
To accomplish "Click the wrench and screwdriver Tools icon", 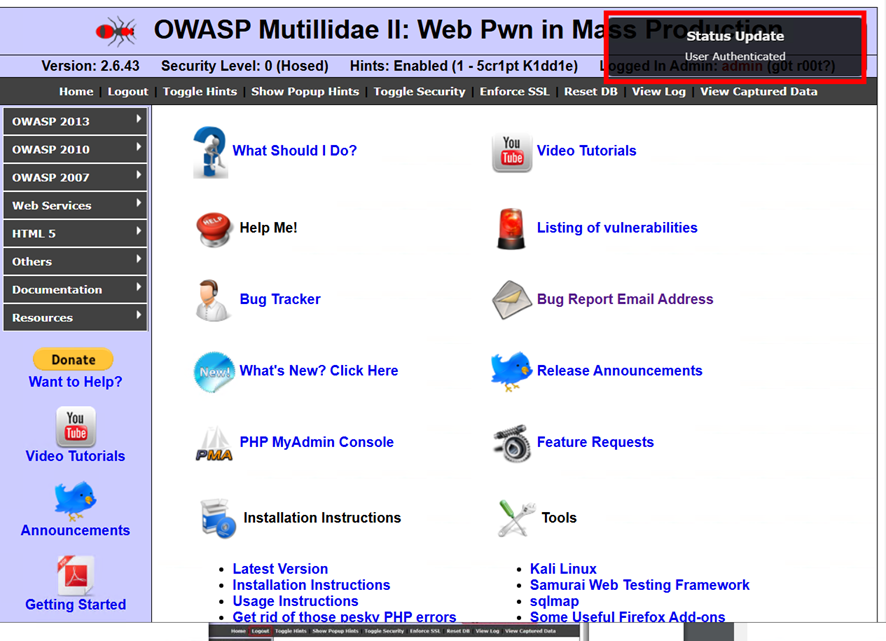I will 516,518.
